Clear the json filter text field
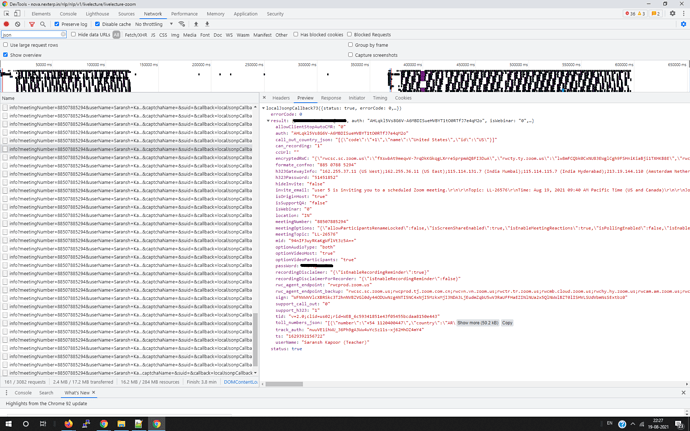This screenshot has height=431, width=690. click(x=63, y=34)
